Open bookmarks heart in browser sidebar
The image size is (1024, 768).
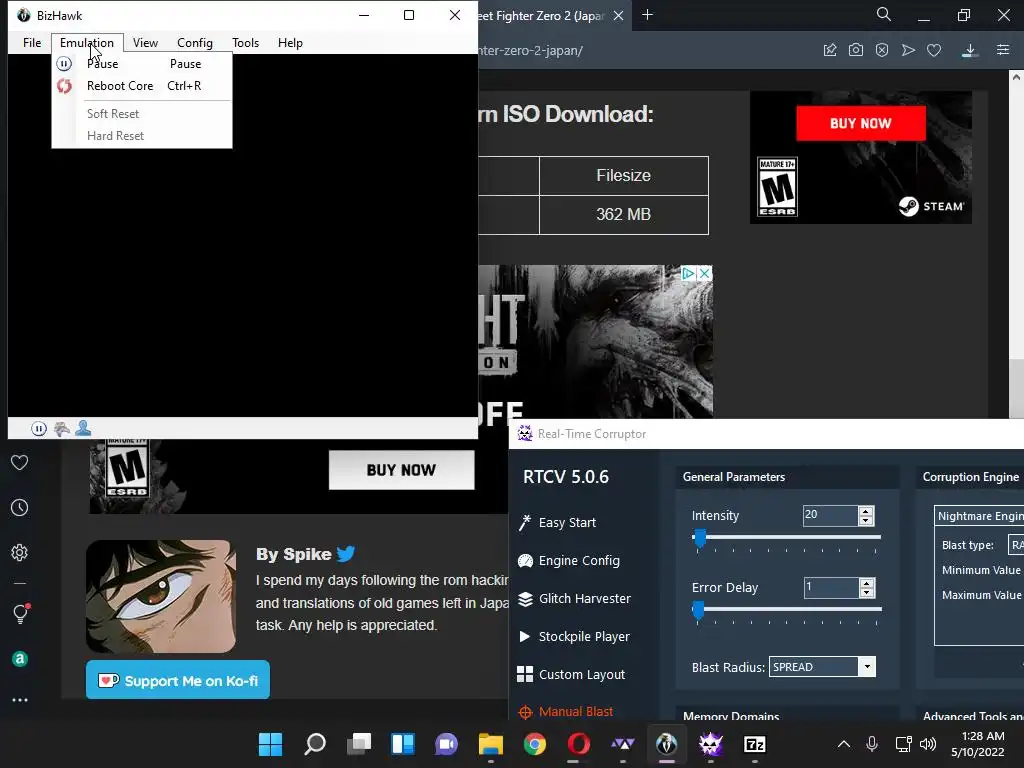click(20, 462)
